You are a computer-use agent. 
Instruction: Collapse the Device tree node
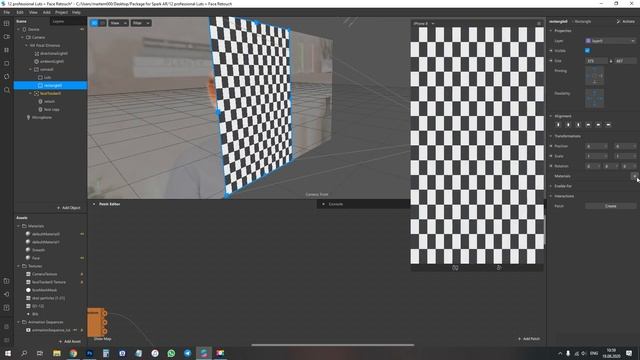click(18, 29)
